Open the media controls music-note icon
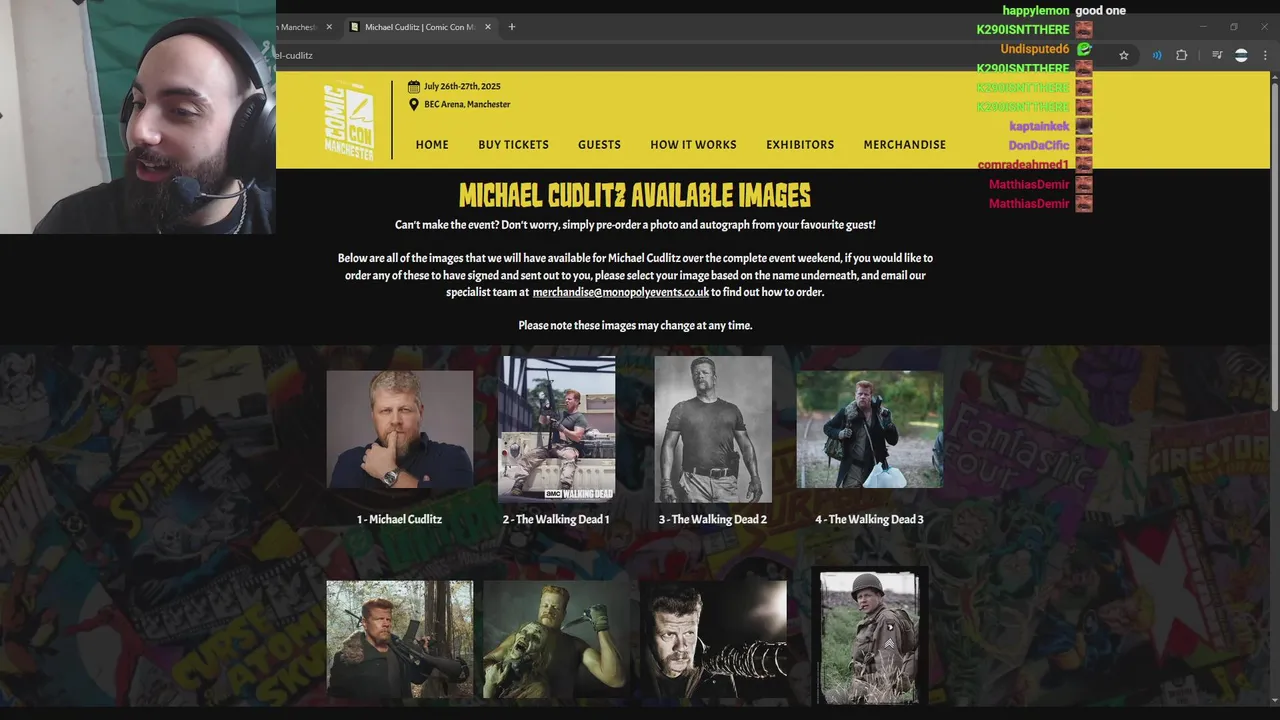1280x720 pixels. point(1217,56)
